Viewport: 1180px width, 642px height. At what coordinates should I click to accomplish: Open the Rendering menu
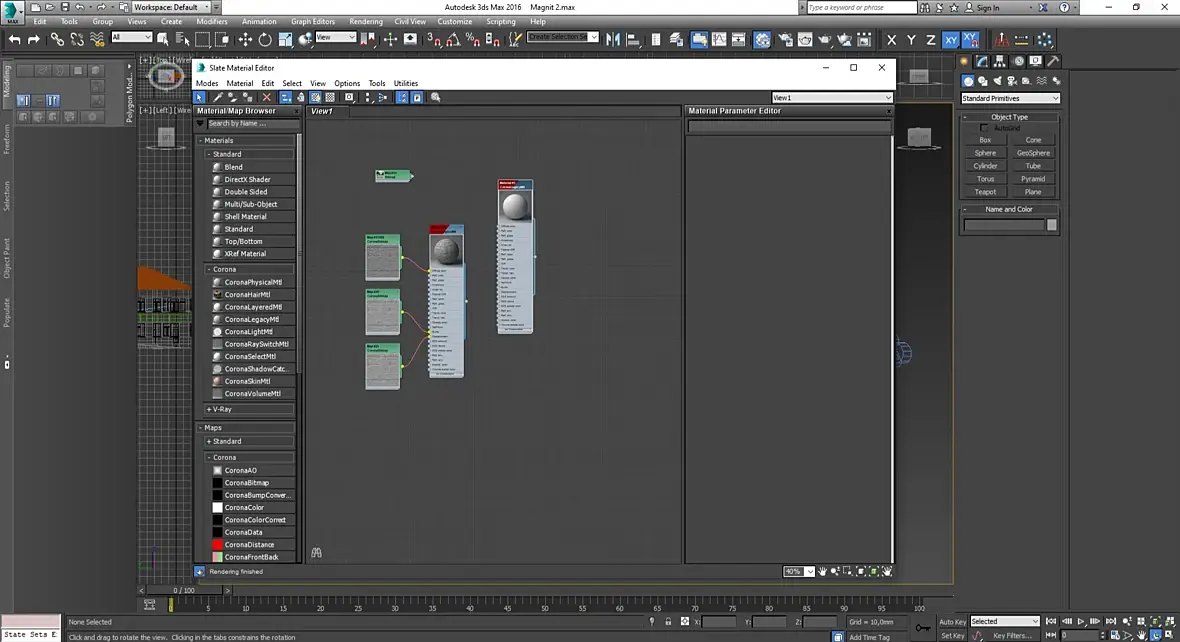pyautogui.click(x=365, y=21)
